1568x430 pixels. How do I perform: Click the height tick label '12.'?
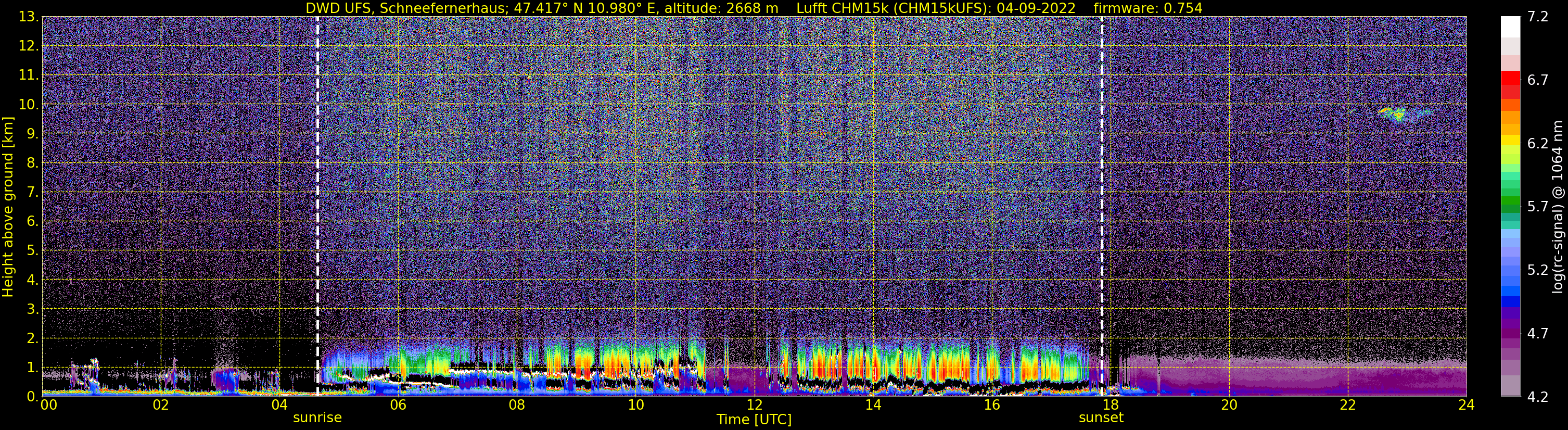coord(29,46)
